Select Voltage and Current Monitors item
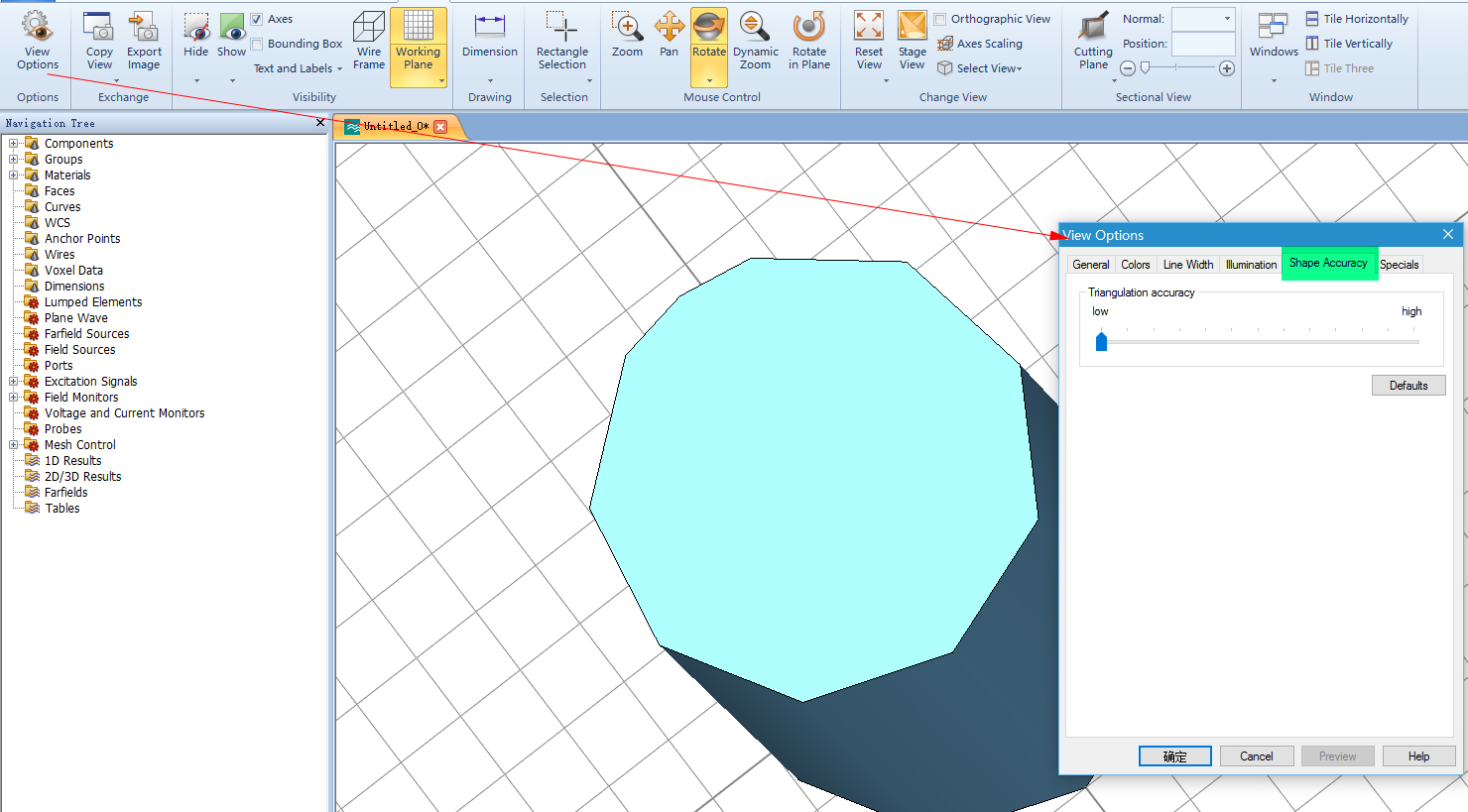Viewport: 1468px width, 812px height. coord(124,413)
